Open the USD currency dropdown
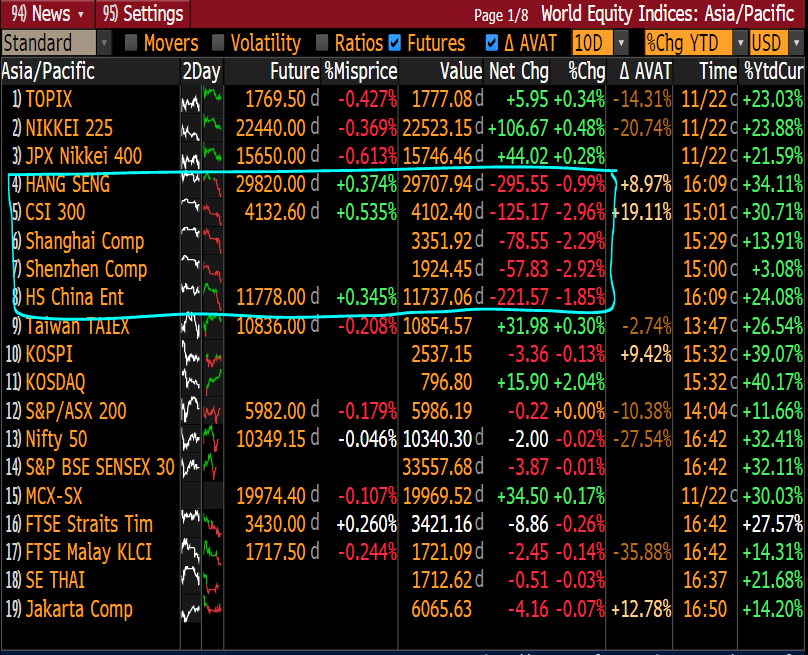Screen dimensions: 808x655 tap(796, 43)
